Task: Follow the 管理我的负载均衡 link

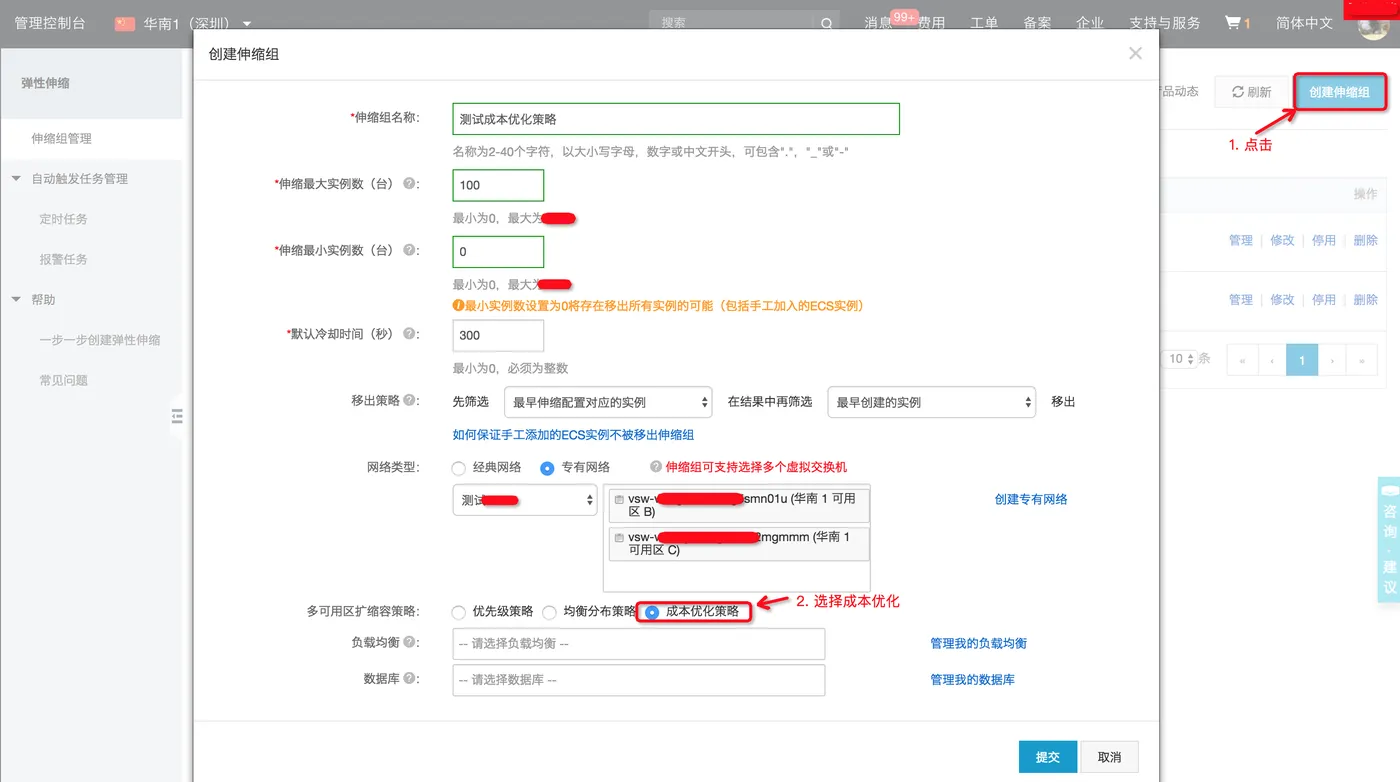Action: tap(978, 643)
